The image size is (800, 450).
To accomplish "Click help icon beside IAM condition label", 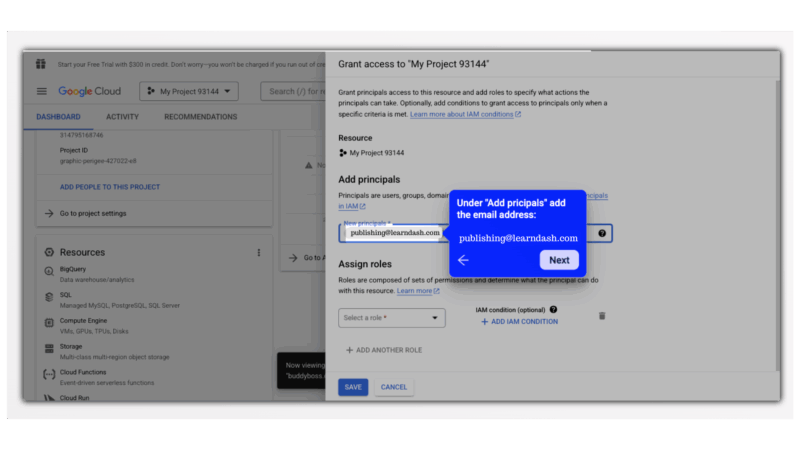I will [553, 310].
